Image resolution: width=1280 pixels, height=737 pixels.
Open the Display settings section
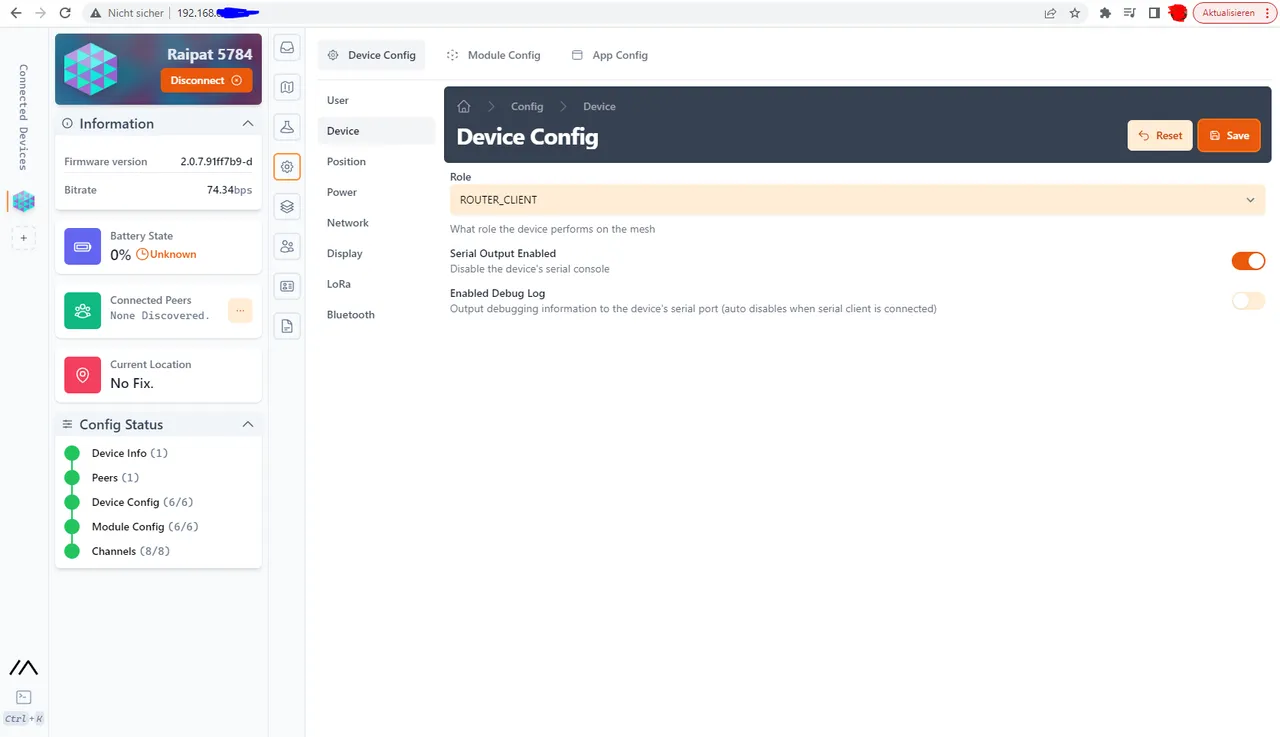pyautogui.click(x=376, y=253)
